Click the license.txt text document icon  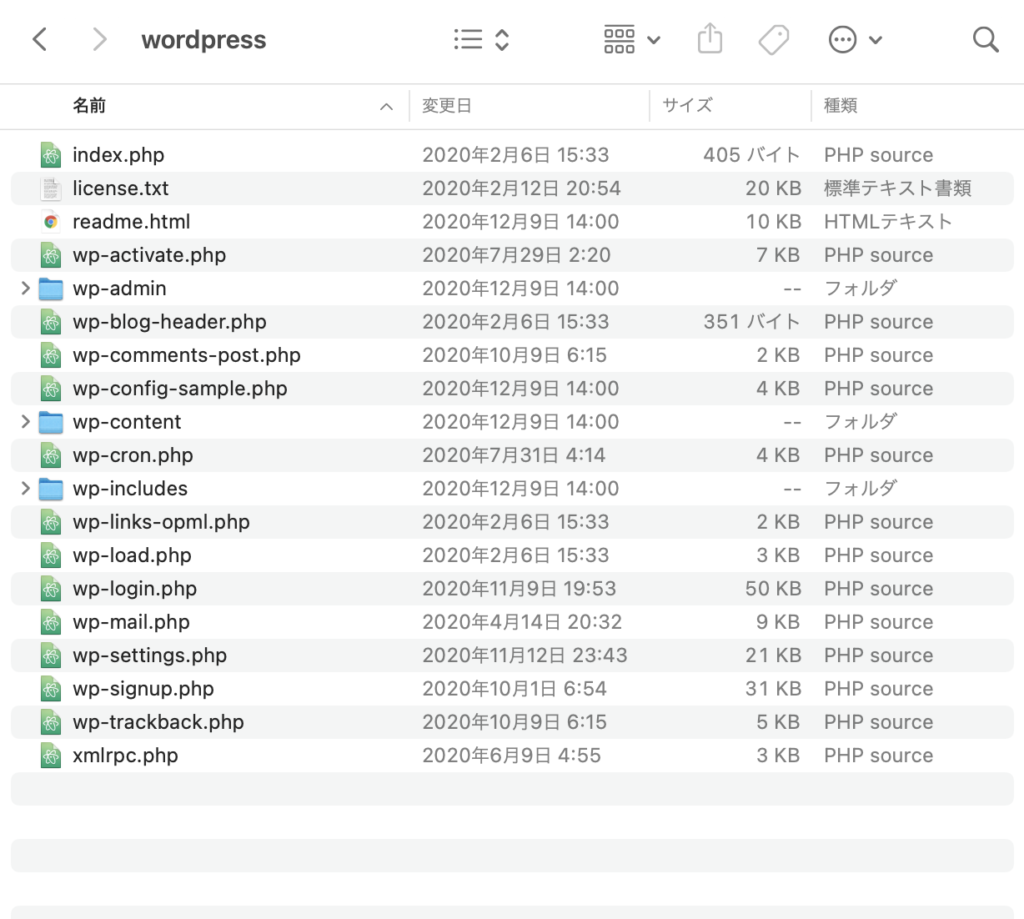point(51,188)
